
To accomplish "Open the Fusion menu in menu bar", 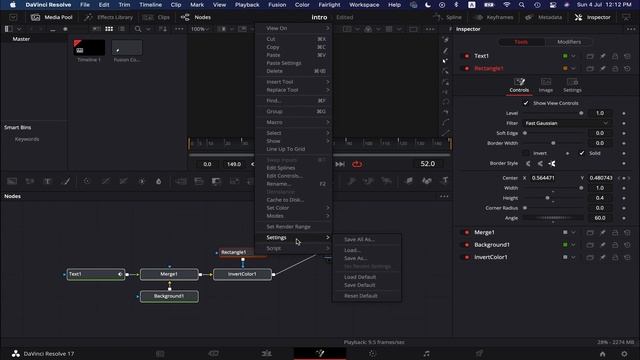I will [277, 5].
